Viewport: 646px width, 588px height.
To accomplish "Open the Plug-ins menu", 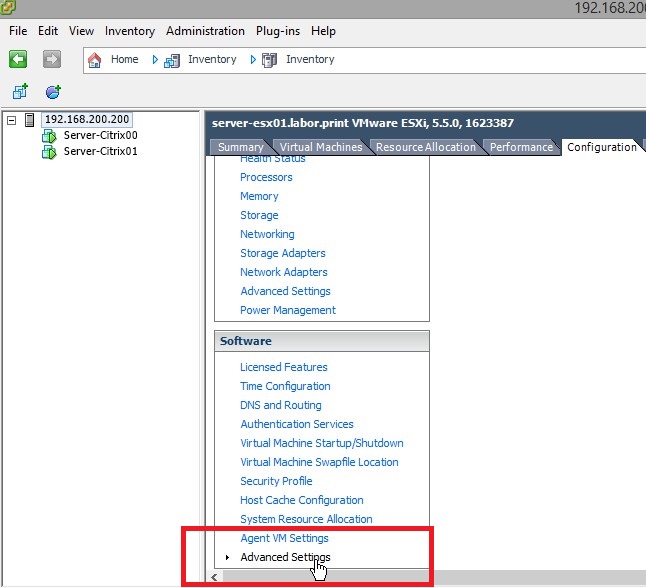I will pyautogui.click(x=279, y=31).
